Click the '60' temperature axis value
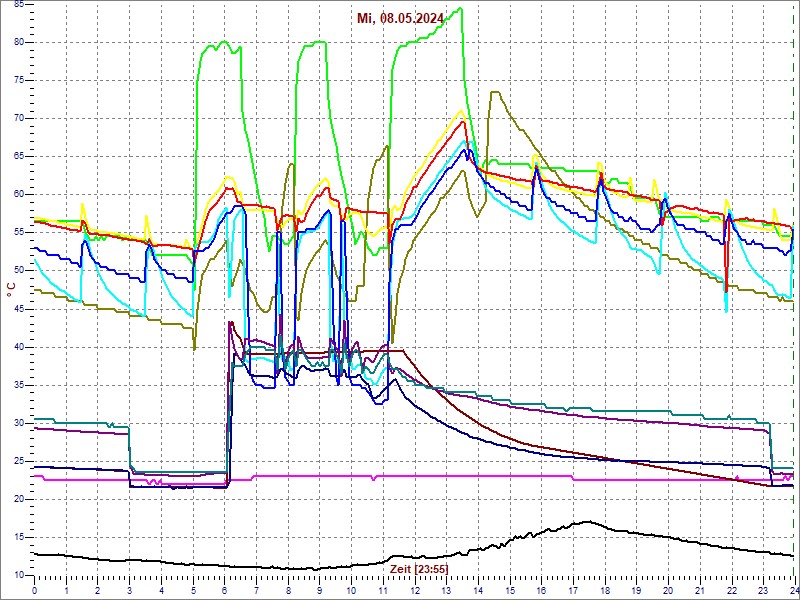The image size is (800, 600). [19, 194]
